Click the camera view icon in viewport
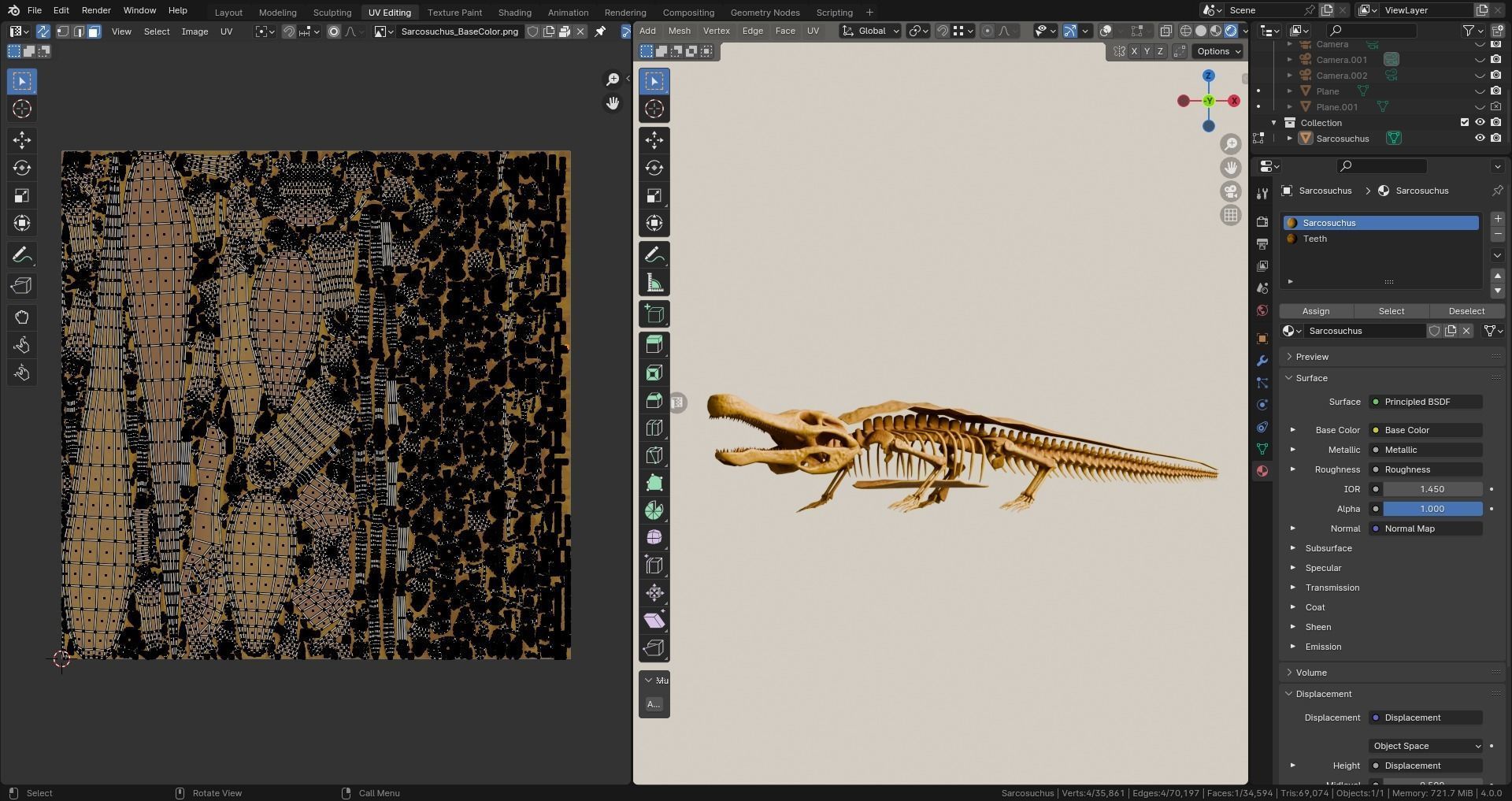Image resolution: width=1512 pixels, height=801 pixels. click(1230, 191)
